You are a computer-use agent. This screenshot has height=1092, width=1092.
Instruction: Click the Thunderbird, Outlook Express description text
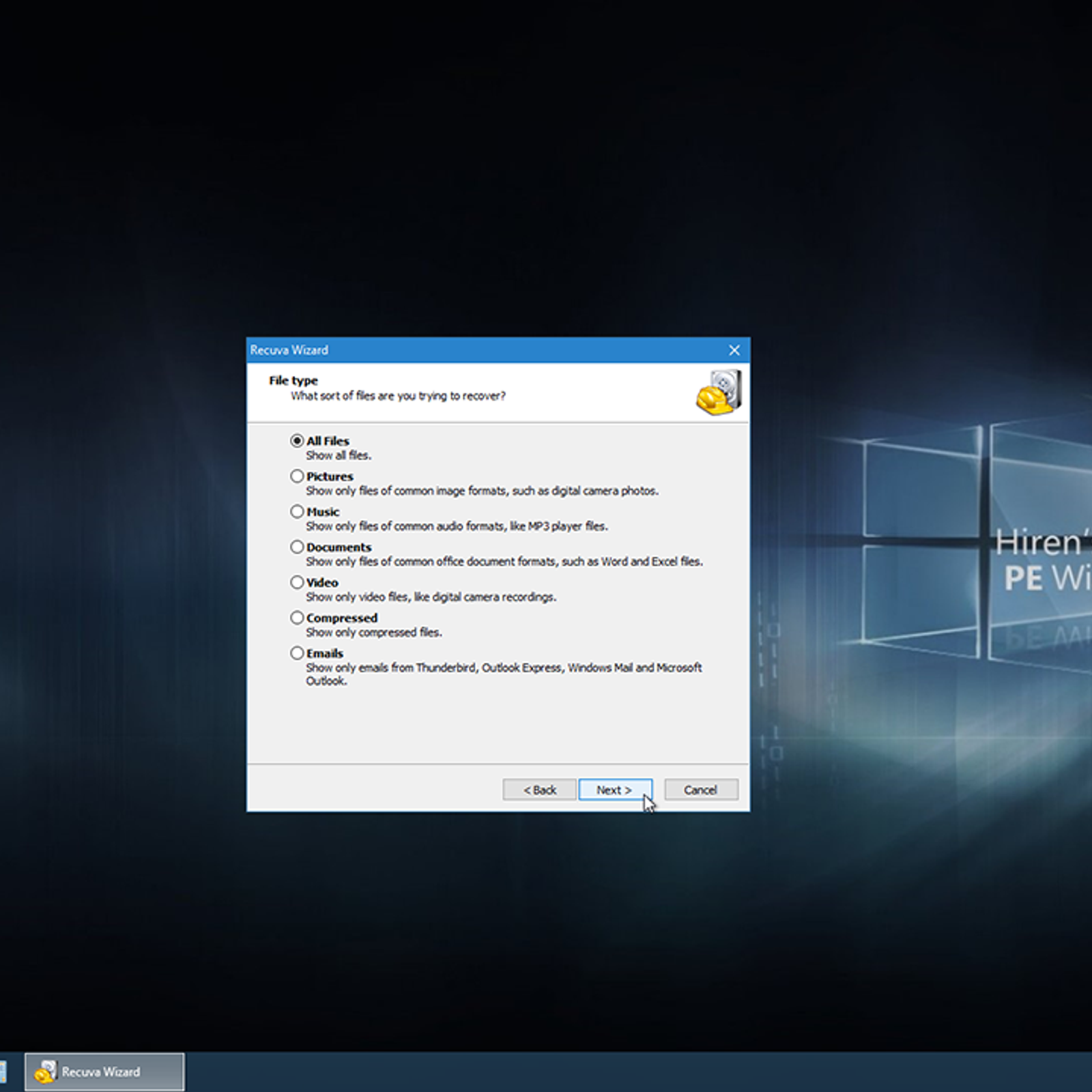point(504,674)
